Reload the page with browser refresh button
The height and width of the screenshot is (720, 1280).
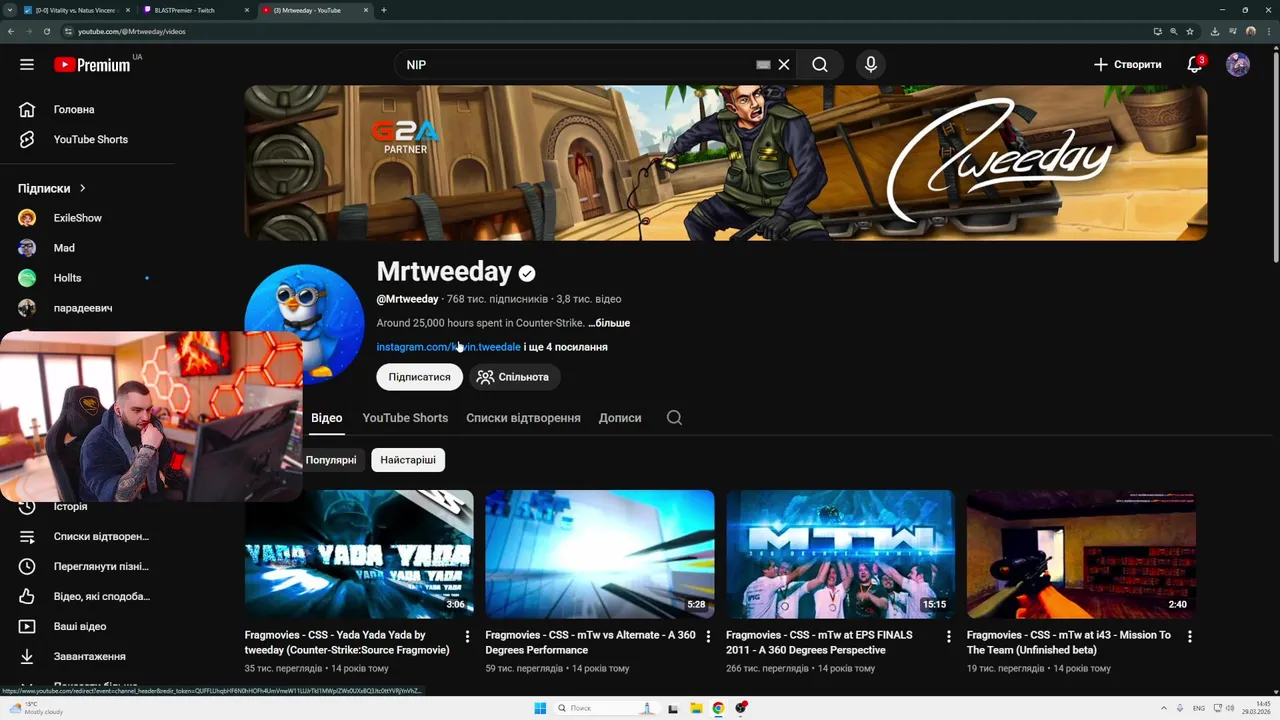46,31
